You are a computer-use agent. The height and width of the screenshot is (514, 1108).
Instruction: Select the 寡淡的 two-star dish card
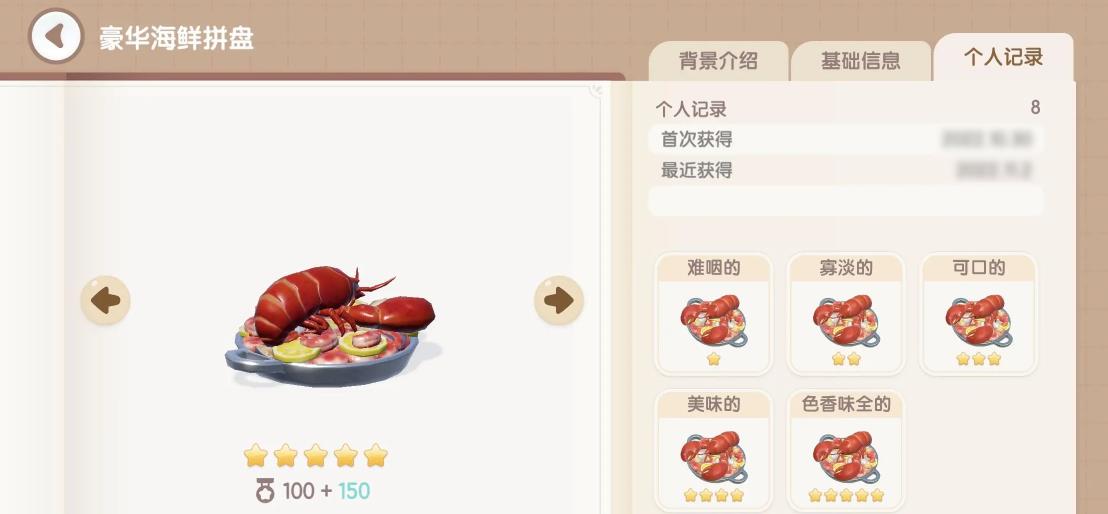point(846,314)
